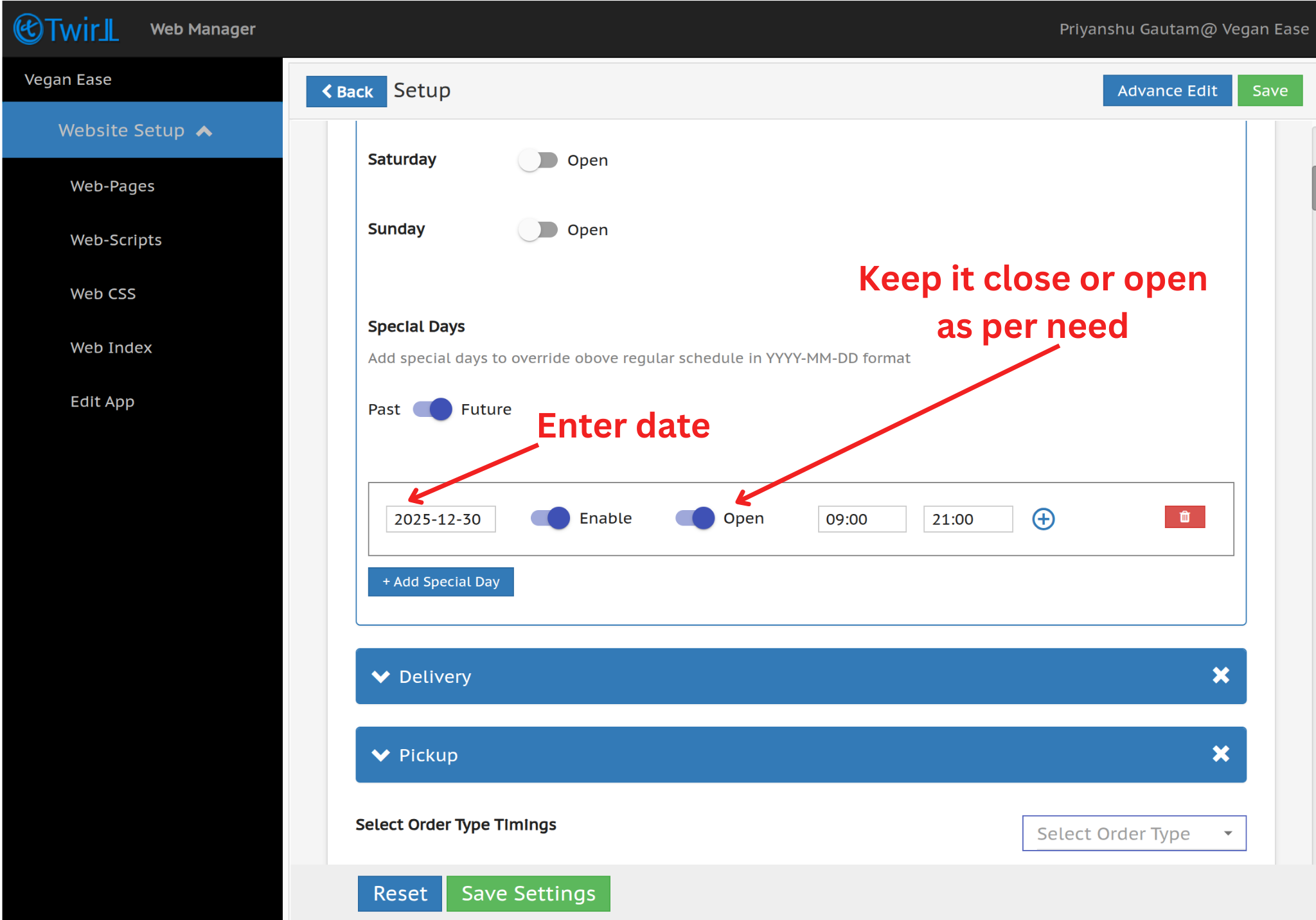Open Web-Pages in the sidebar
This screenshot has height=920, width=1316.
(112, 186)
